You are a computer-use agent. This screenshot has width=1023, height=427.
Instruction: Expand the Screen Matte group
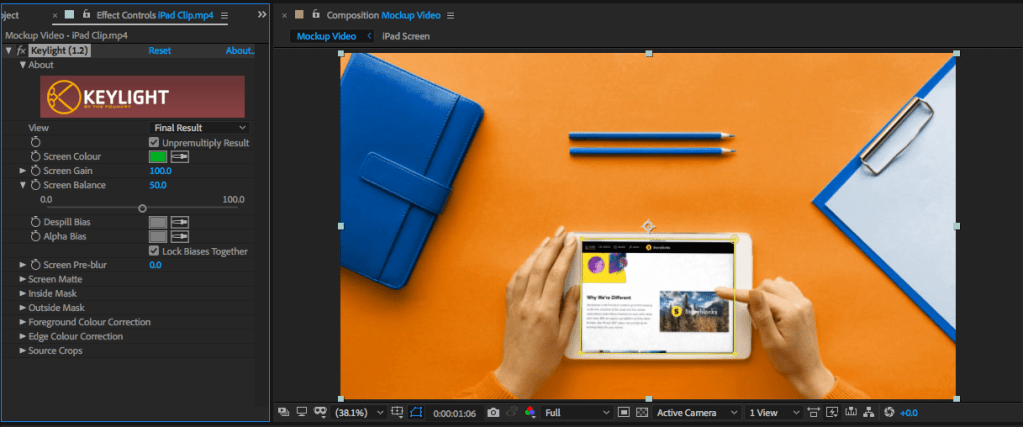click(x=23, y=279)
